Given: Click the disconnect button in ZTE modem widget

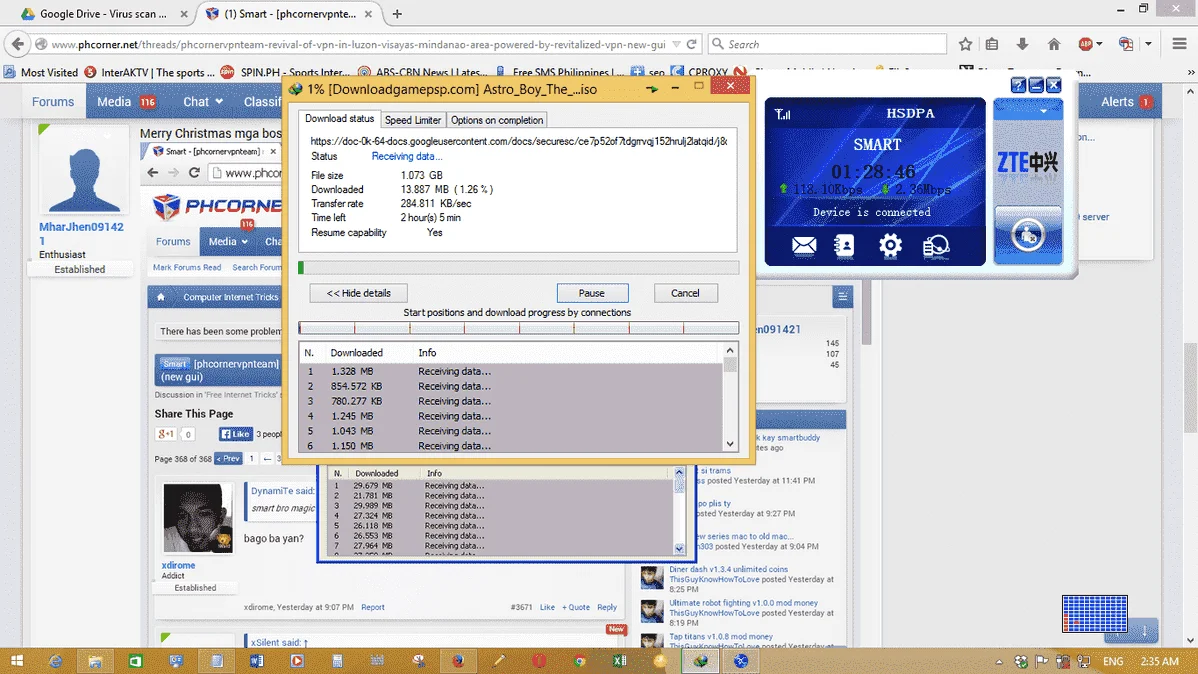Looking at the screenshot, I should point(1028,235).
